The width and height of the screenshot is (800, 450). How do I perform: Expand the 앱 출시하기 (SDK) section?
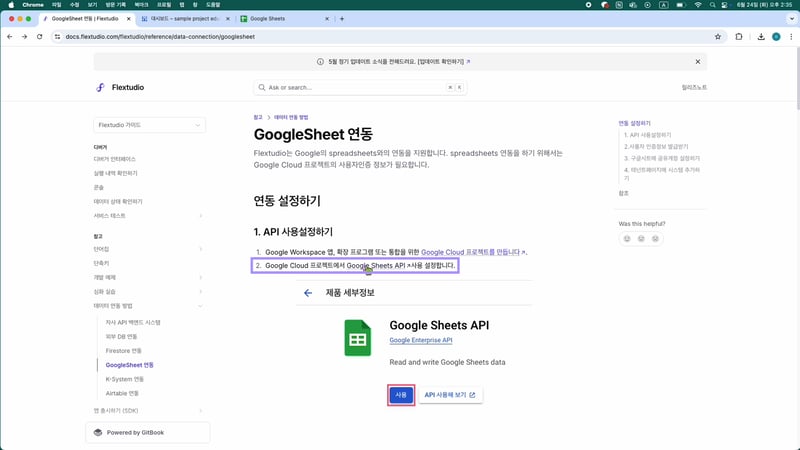point(201,411)
